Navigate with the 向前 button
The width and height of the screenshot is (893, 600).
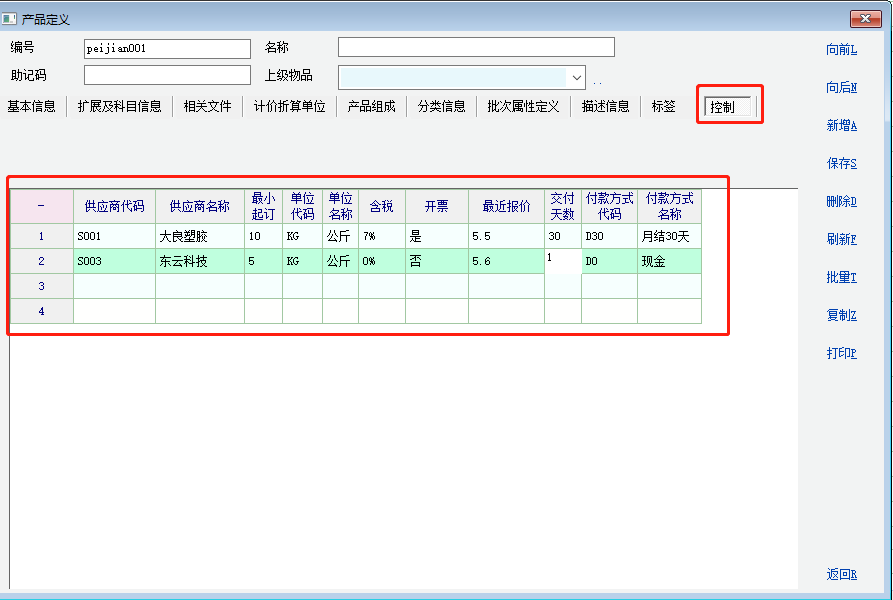click(x=841, y=50)
